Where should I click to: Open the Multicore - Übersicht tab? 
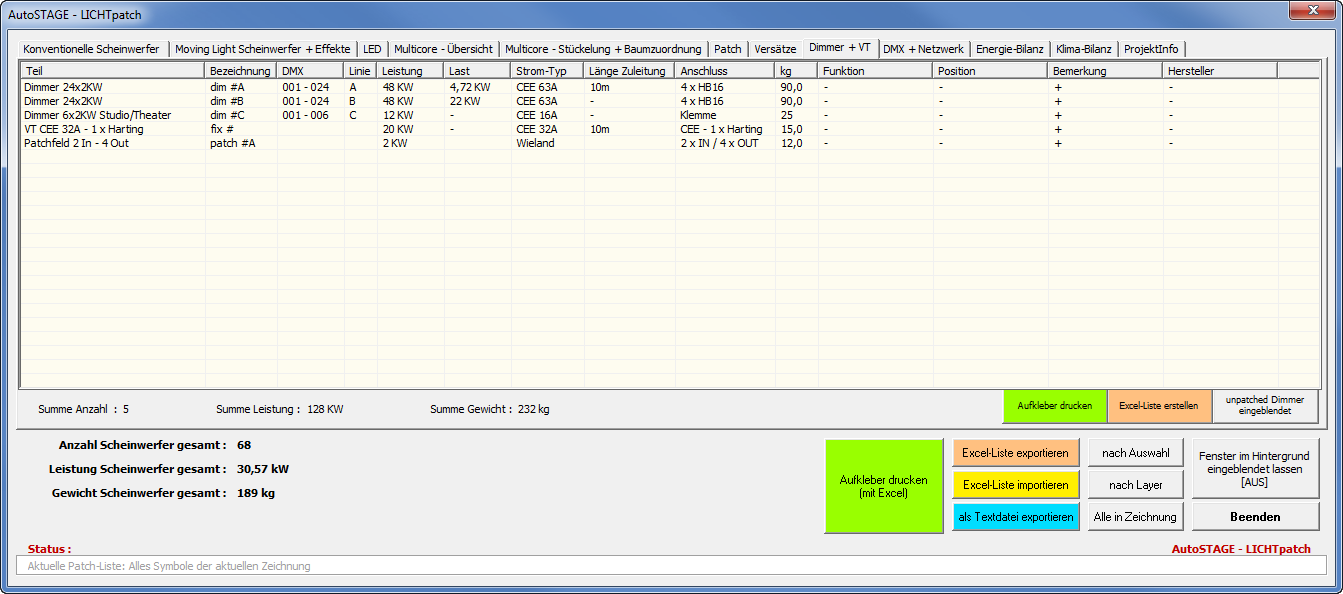pos(442,49)
